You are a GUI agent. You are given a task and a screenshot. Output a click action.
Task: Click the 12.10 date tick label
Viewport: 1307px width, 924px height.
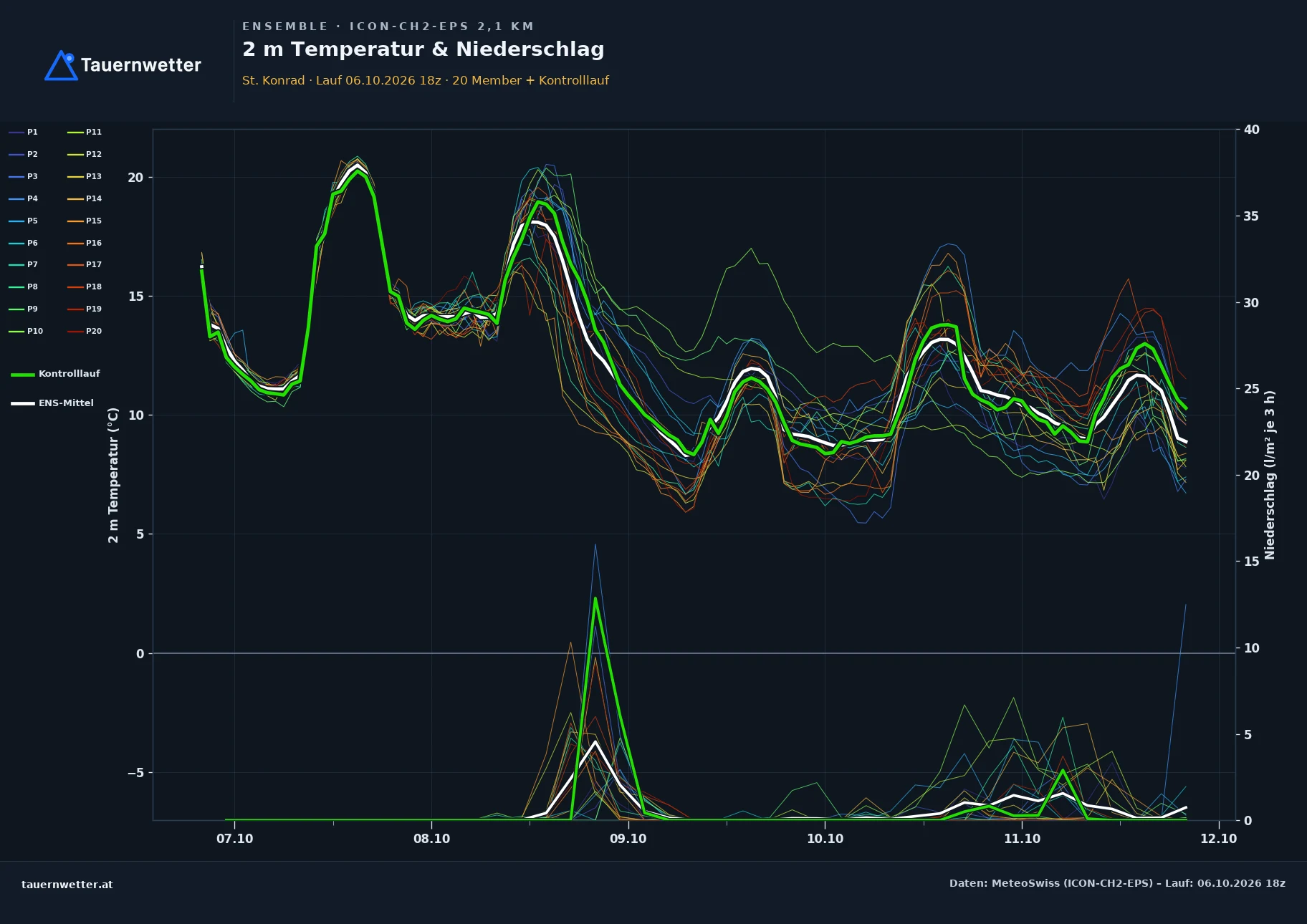point(1219,839)
